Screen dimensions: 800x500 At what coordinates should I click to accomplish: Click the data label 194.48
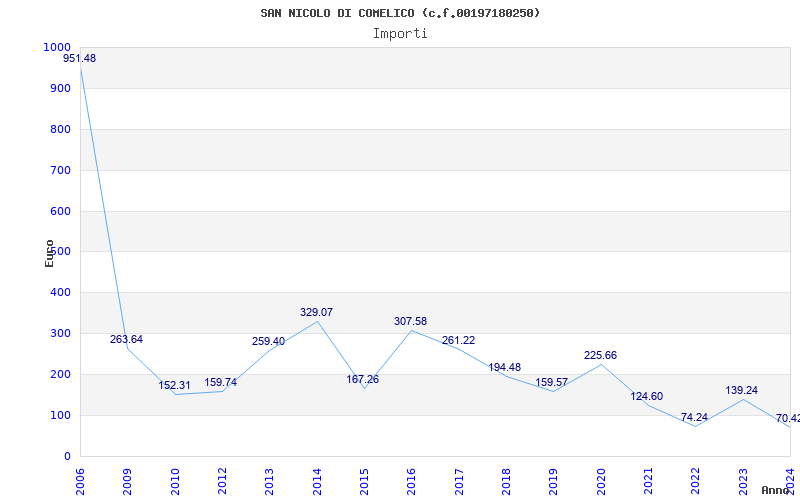(x=505, y=367)
